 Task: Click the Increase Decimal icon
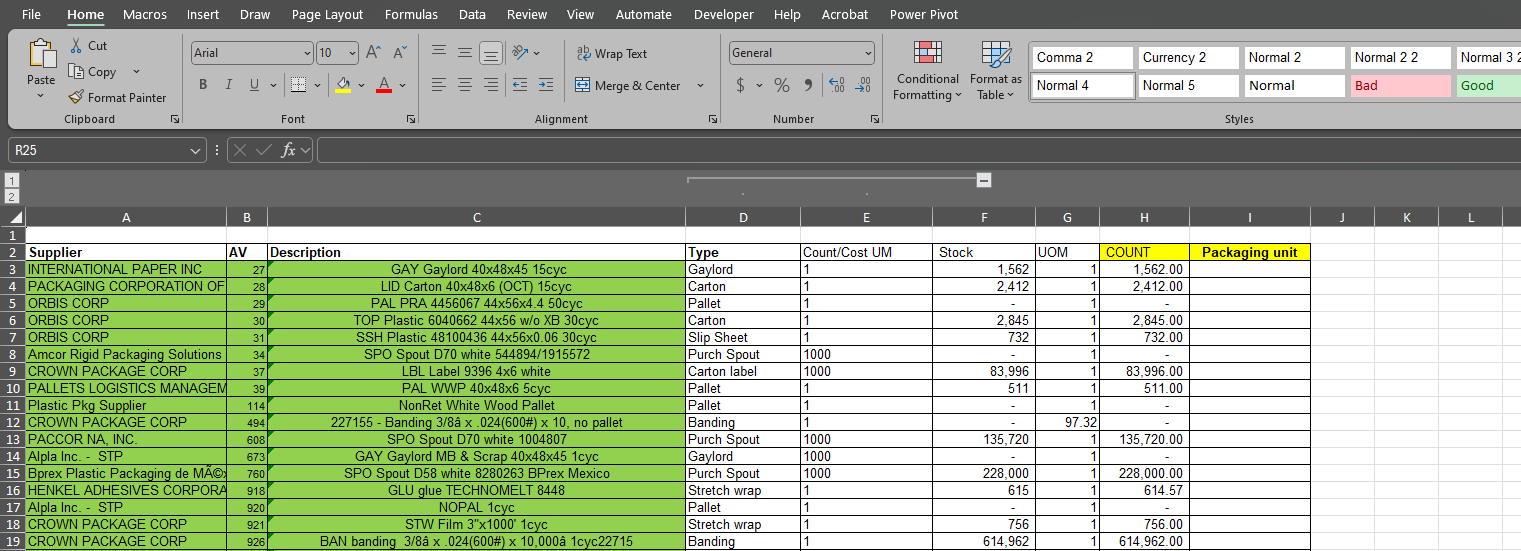(x=837, y=85)
